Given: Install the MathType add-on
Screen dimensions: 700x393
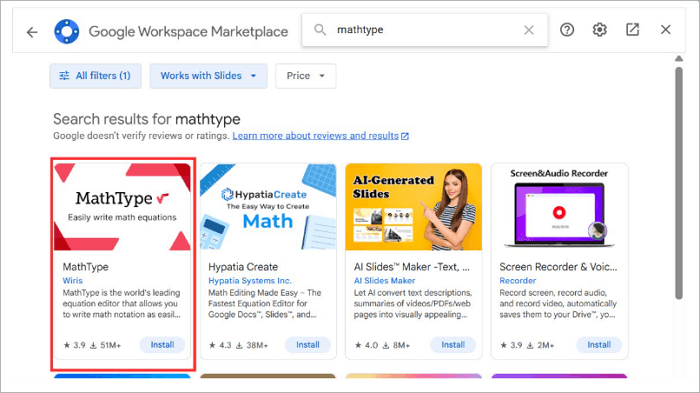Looking at the screenshot, I should click(x=162, y=345).
